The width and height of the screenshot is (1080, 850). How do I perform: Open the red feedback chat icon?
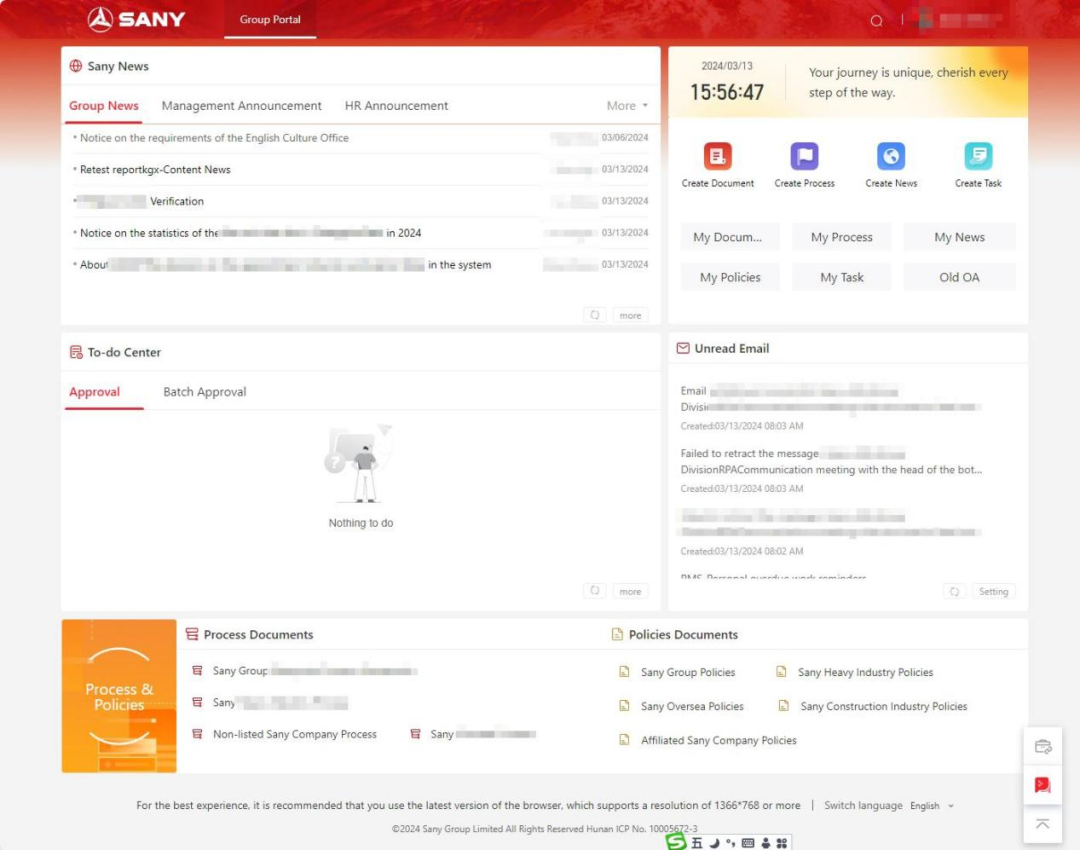pyautogui.click(x=1042, y=785)
